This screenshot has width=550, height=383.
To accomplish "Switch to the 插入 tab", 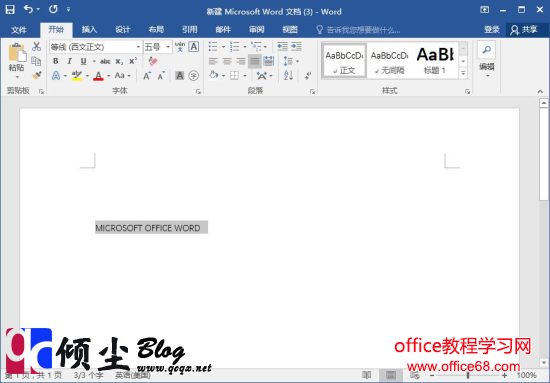I will tap(89, 30).
